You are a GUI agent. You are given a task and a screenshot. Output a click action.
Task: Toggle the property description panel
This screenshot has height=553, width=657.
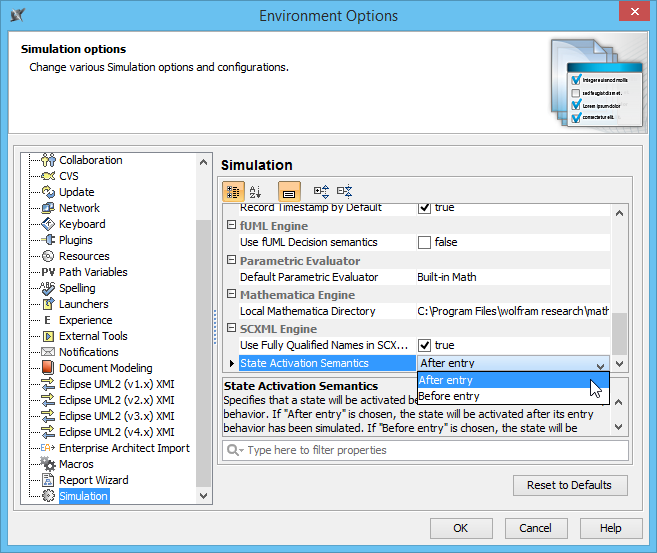pos(288,190)
